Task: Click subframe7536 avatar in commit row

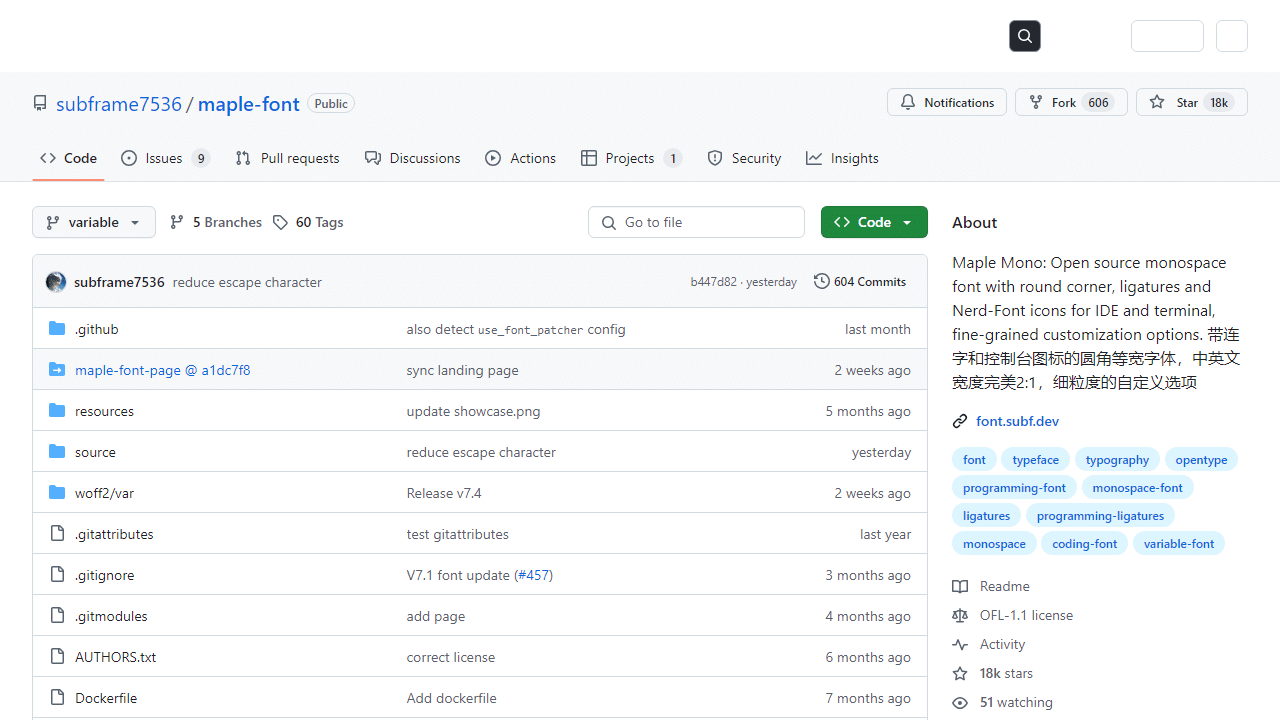Action: point(56,282)
